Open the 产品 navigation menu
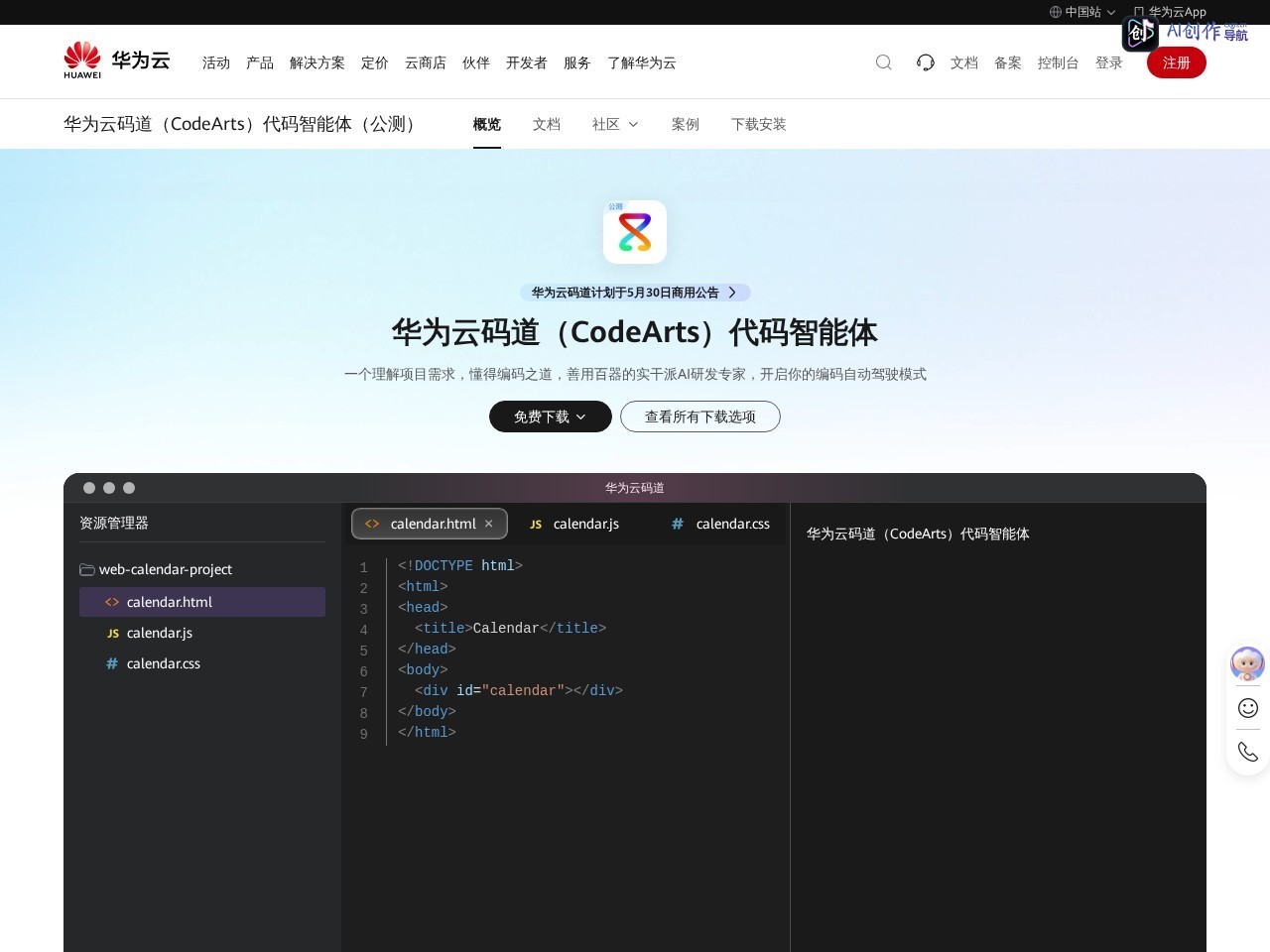The width and height of the screenshot is (1270, 952). 260,62
